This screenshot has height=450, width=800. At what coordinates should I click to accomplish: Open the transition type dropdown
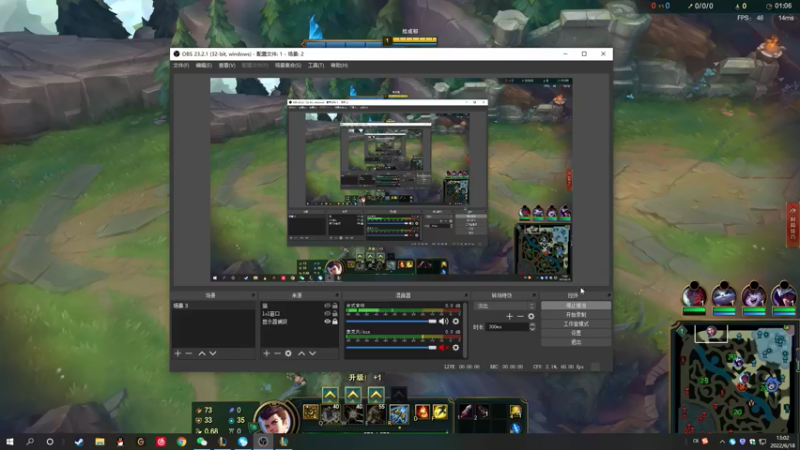point(505,306)
